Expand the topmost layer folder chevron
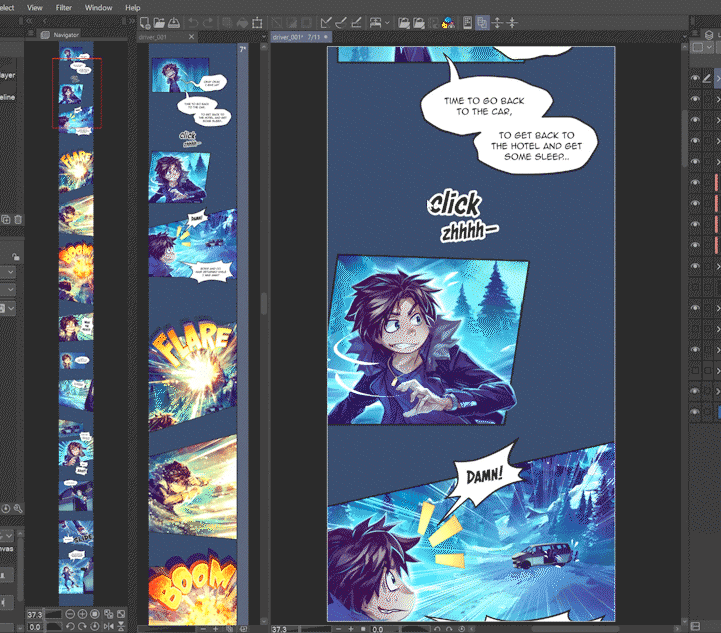This screenshot has height=633, width=721. coord(718,78)
